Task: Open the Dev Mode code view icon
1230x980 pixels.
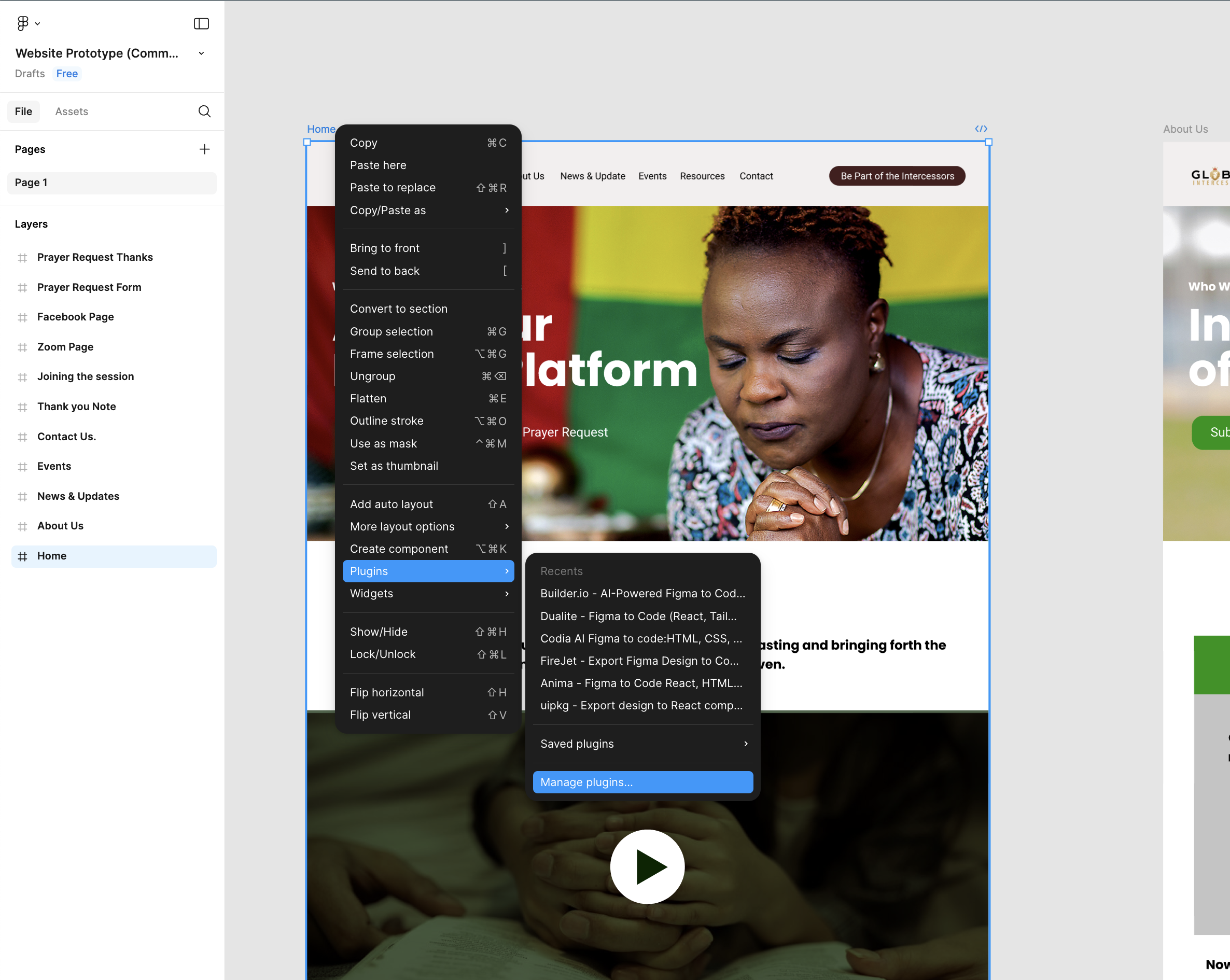Action: (981, 129)
